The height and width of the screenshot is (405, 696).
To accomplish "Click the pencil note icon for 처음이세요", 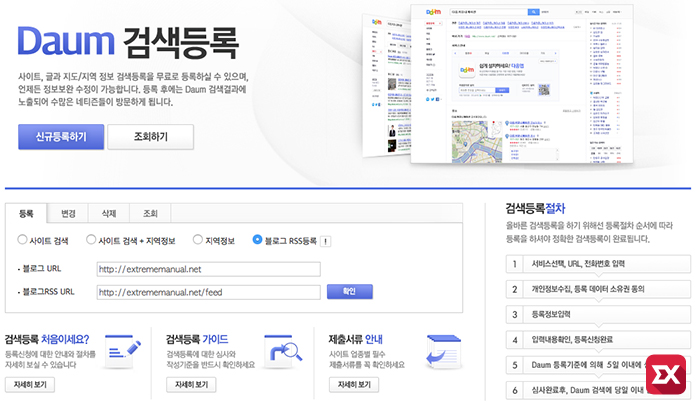I will tap(122, 352).
